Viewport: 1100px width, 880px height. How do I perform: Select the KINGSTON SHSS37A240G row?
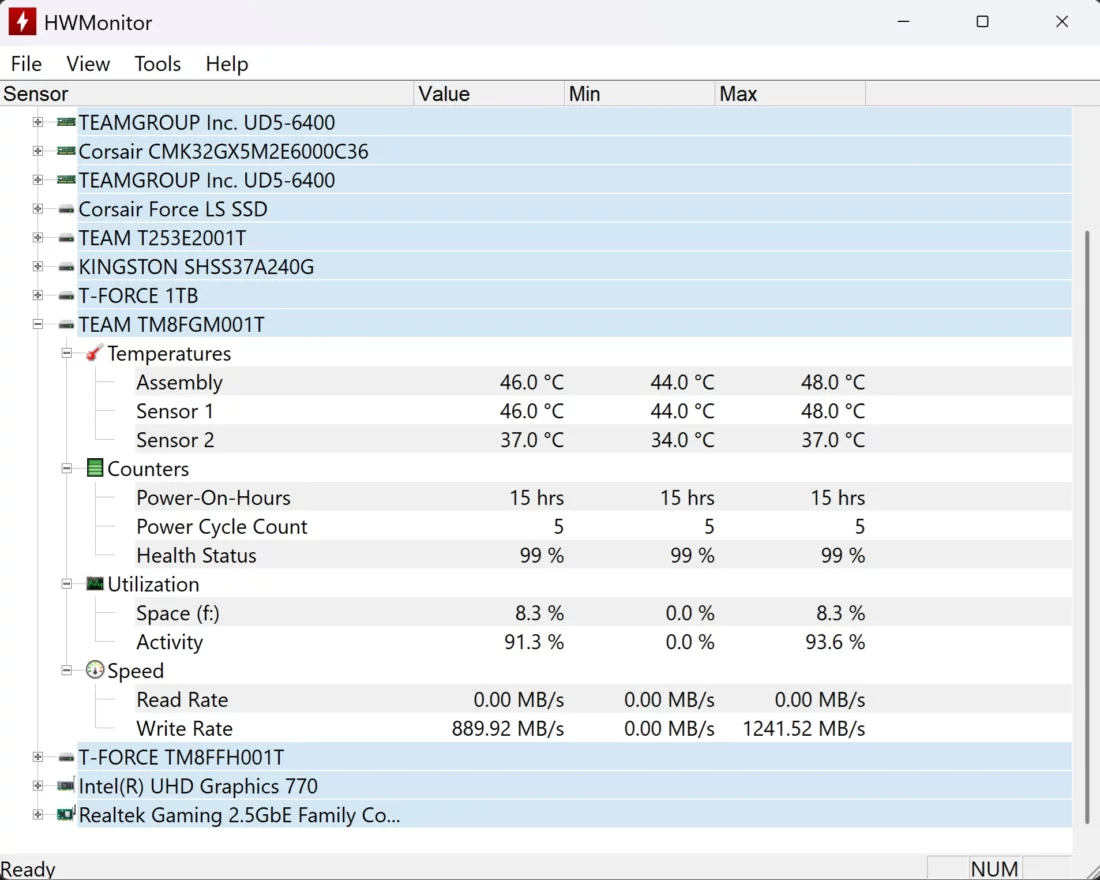[x=575, y=267]
